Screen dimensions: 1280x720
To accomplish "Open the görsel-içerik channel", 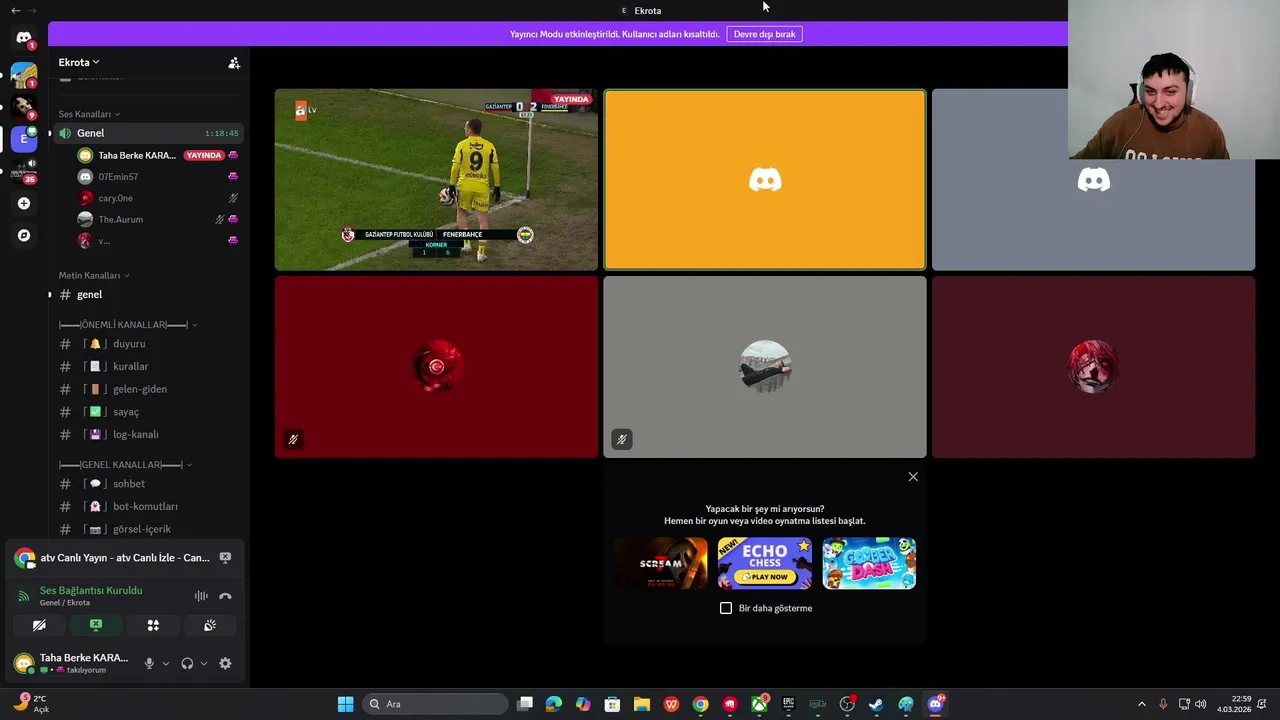I will (x=148, y=529).
